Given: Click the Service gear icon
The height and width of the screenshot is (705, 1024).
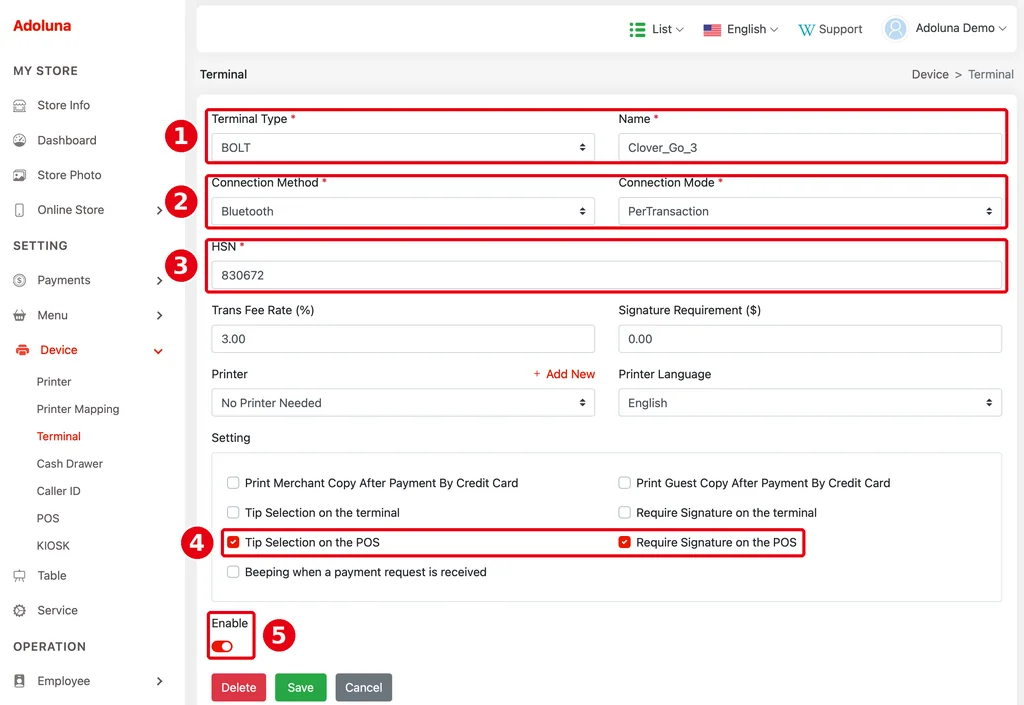Looking at the screenshot, I should (20, 610).
